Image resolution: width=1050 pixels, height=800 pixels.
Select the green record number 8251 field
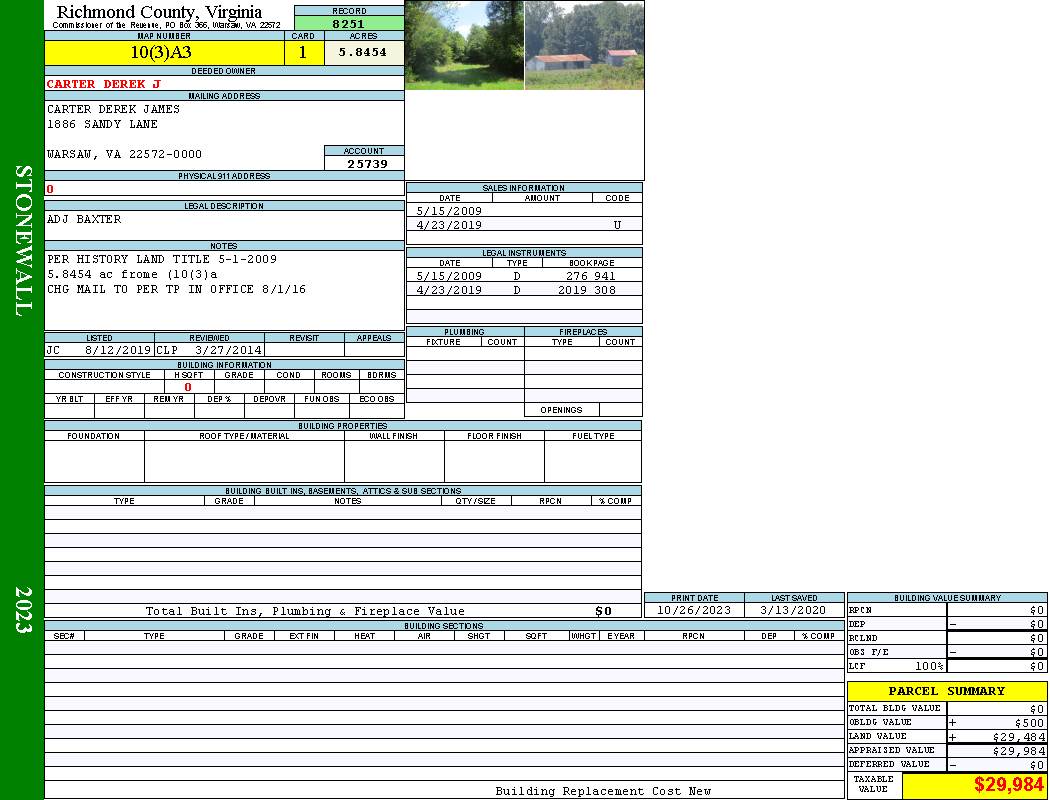349,23
